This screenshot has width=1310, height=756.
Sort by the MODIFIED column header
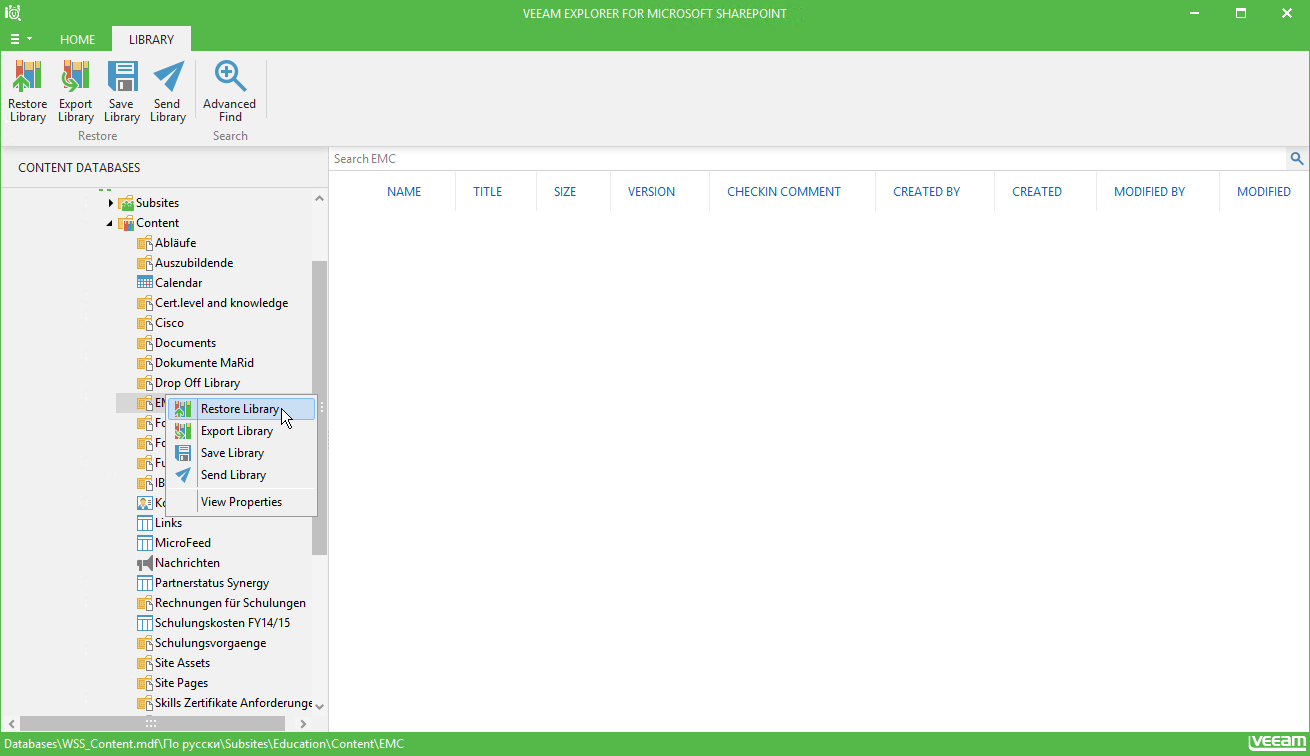tap(1264, 192)
